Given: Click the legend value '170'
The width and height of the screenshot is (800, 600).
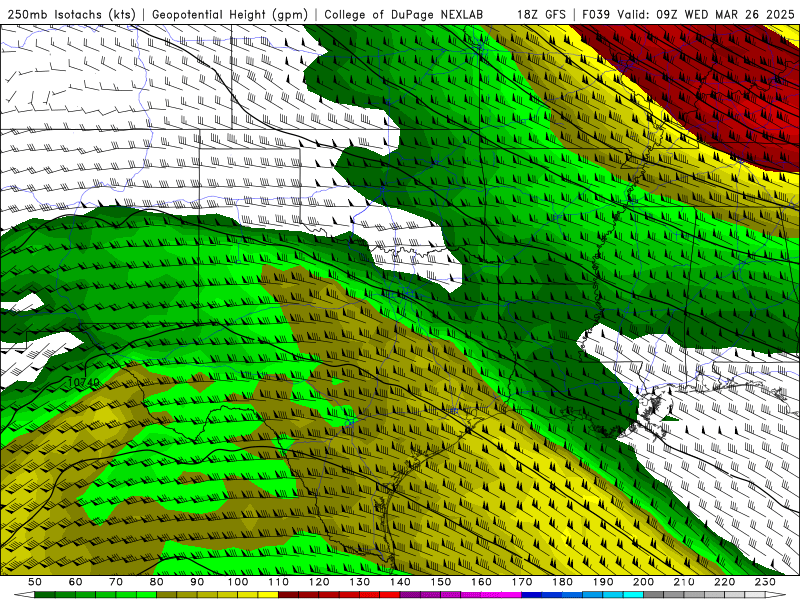Looking at the screenshot, I should pos(522,582).
